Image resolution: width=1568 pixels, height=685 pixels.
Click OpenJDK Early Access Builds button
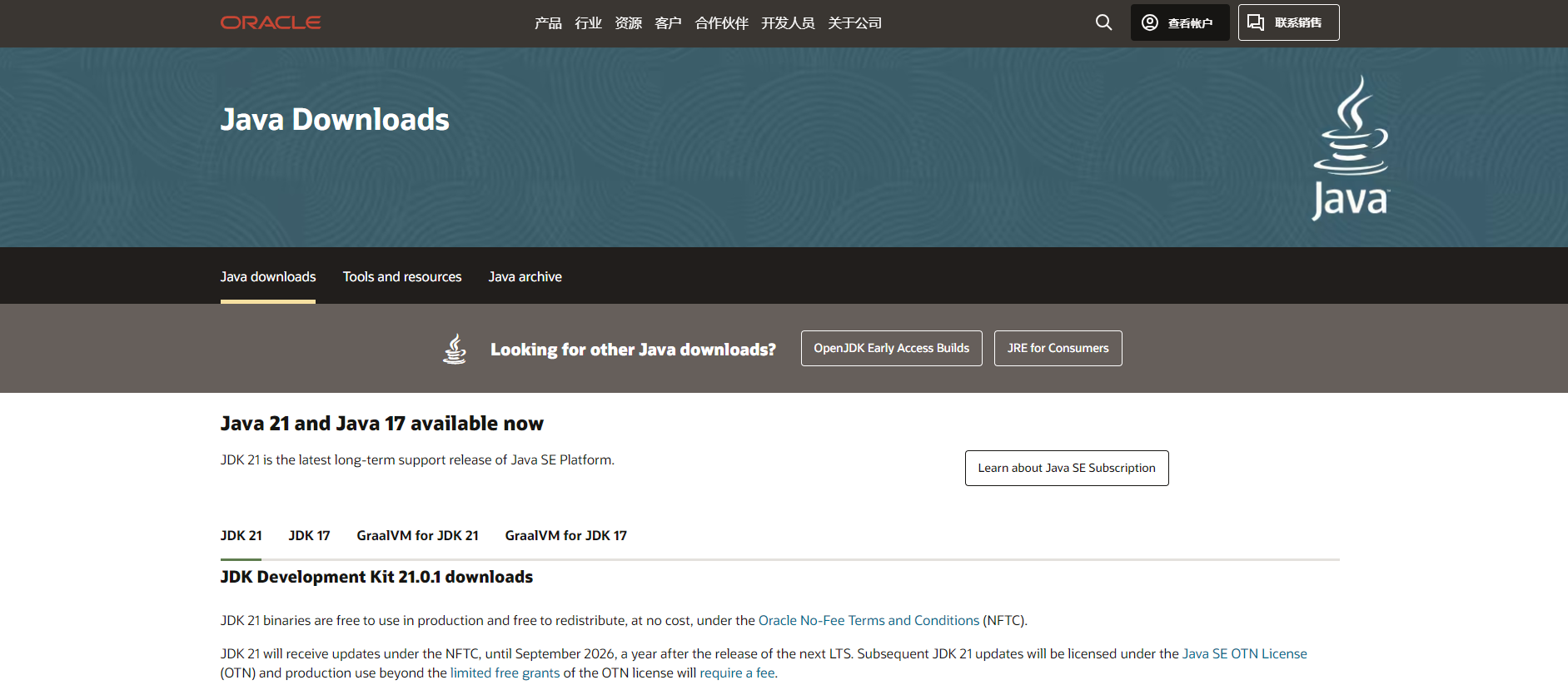[892, 348]
